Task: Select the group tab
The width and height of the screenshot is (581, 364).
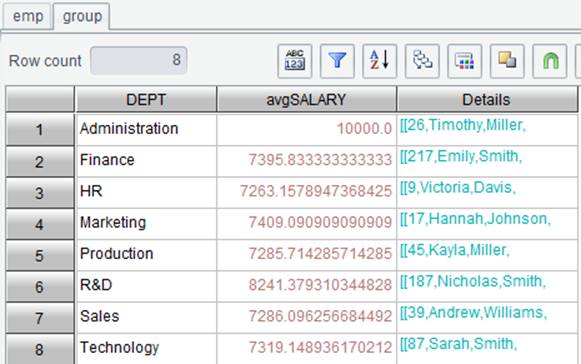Action: [82, 16]
